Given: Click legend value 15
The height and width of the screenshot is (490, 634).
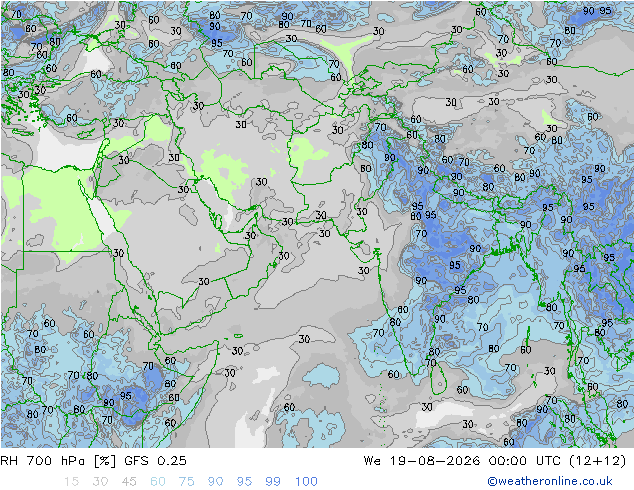Looking at the screenshot, I should (x=71, y=482).
